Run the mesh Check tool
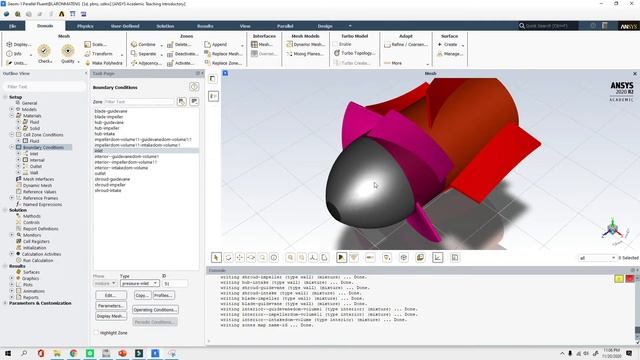 44,54
